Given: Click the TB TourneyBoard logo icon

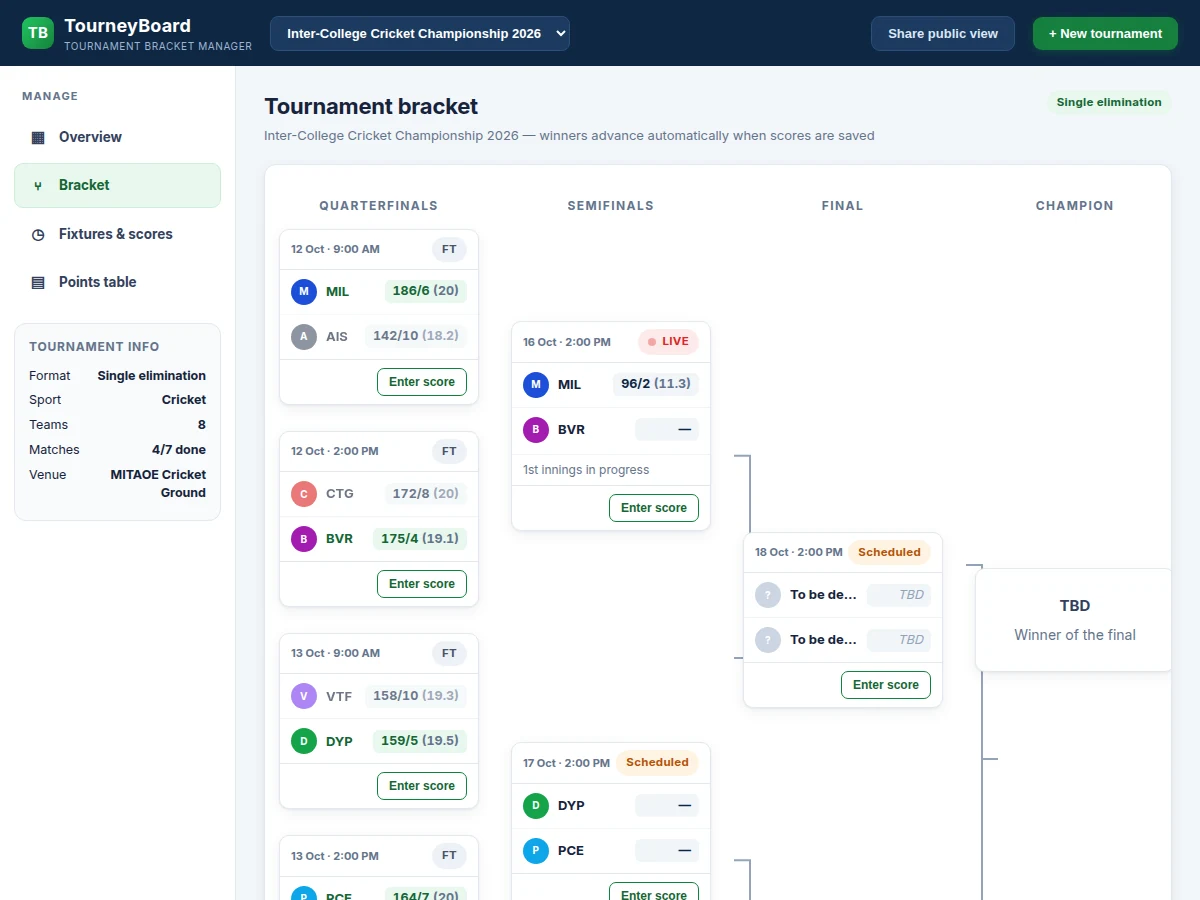Looking at the screenshot, I should click(38, 33).
